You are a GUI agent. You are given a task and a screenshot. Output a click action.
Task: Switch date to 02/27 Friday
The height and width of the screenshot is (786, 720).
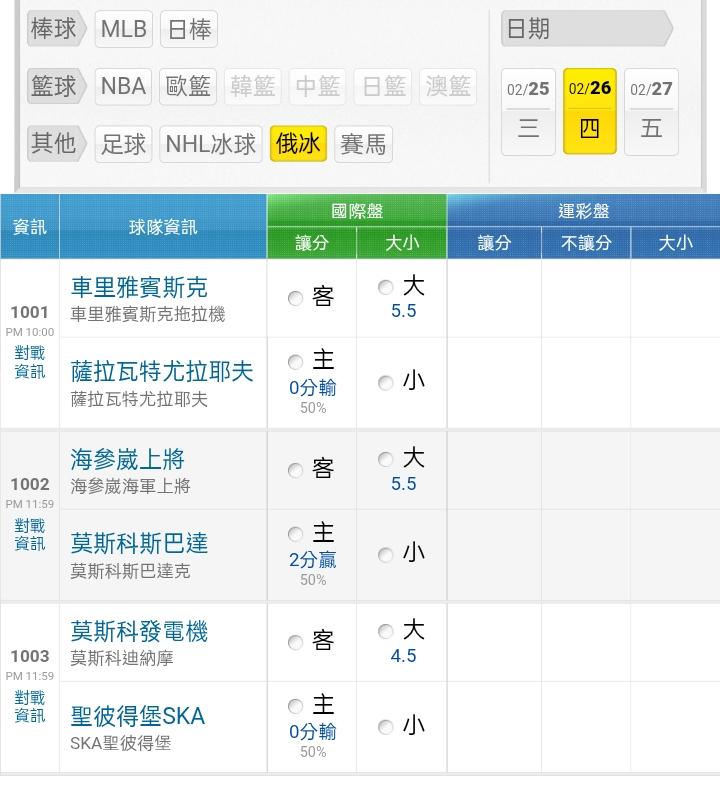[x=651, y=112]
